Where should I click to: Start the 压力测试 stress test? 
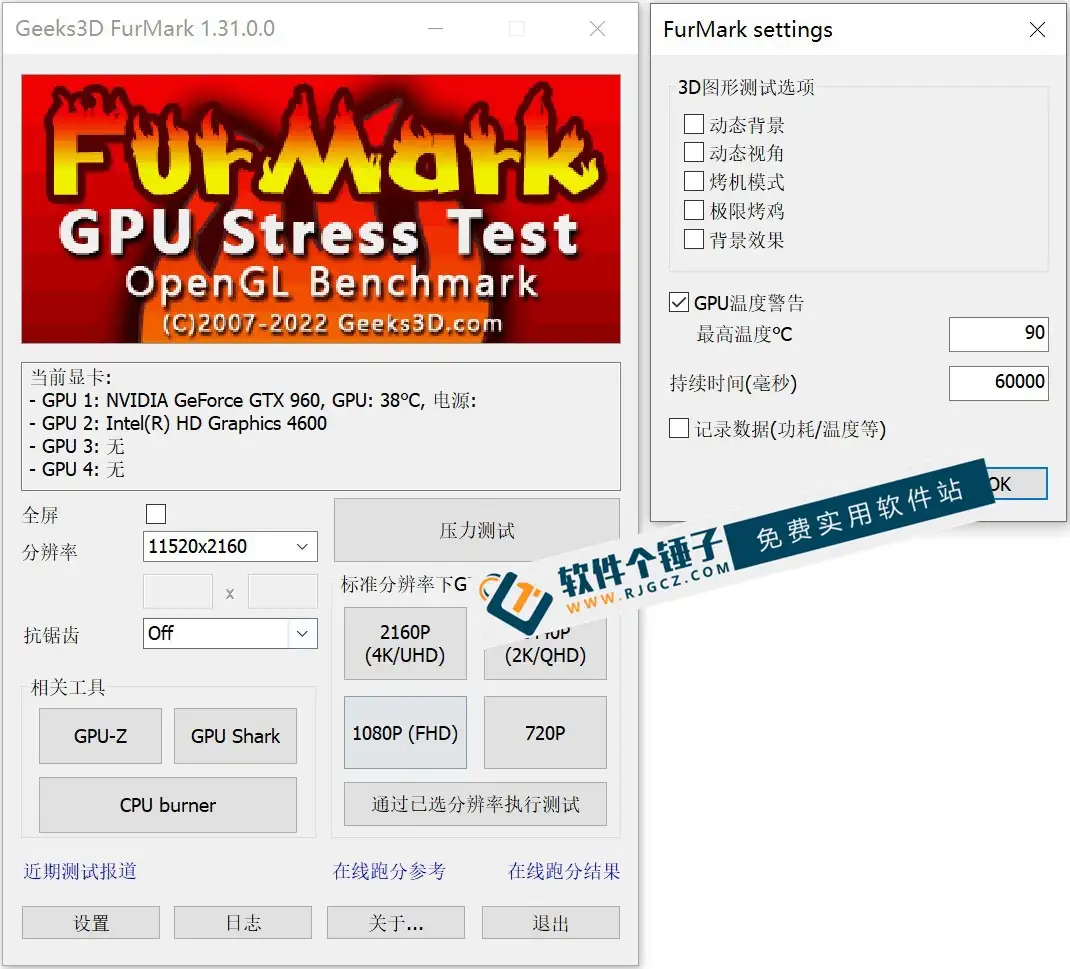click(x=477, y=530)
